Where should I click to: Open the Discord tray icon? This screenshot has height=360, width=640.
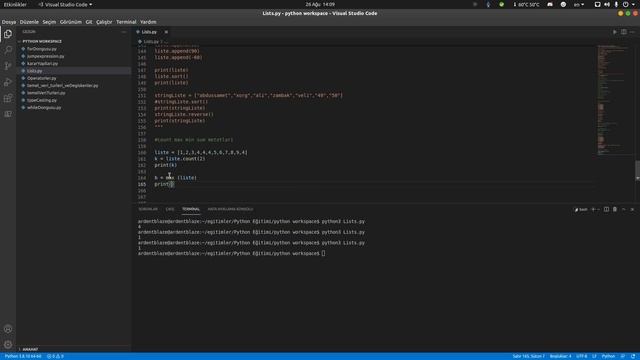click(x=550, y=4)
